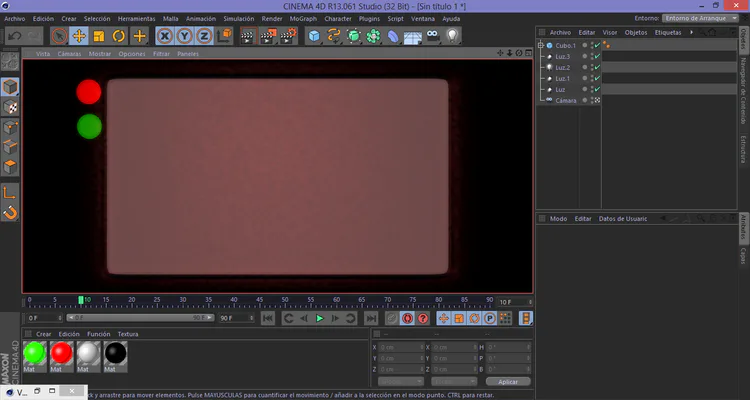Image resolution: width=750 pixels, height=400 pixels.
Task: Open Render Settings icon
Action: [x=288, y=36]
